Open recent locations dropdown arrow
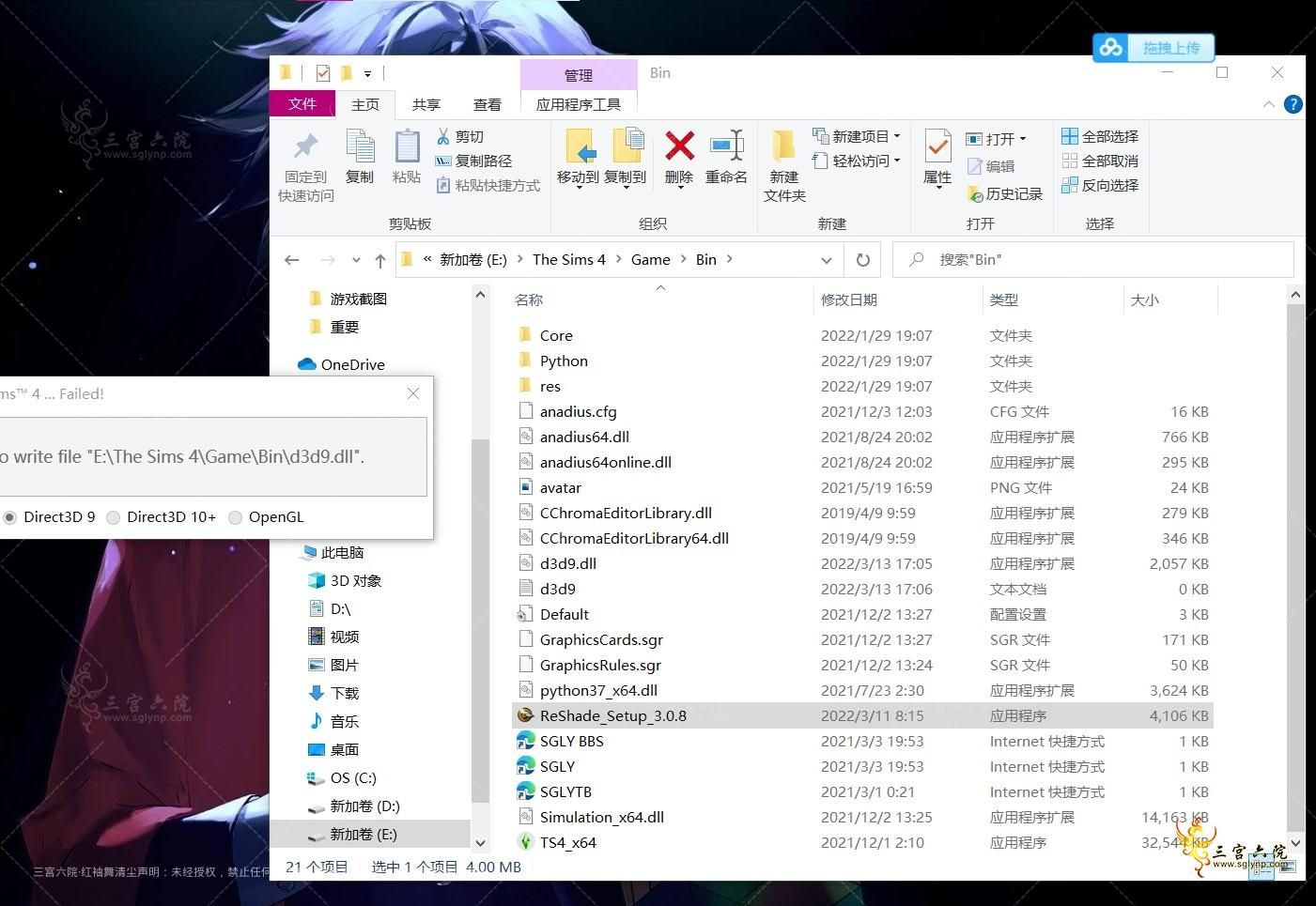 356,260
